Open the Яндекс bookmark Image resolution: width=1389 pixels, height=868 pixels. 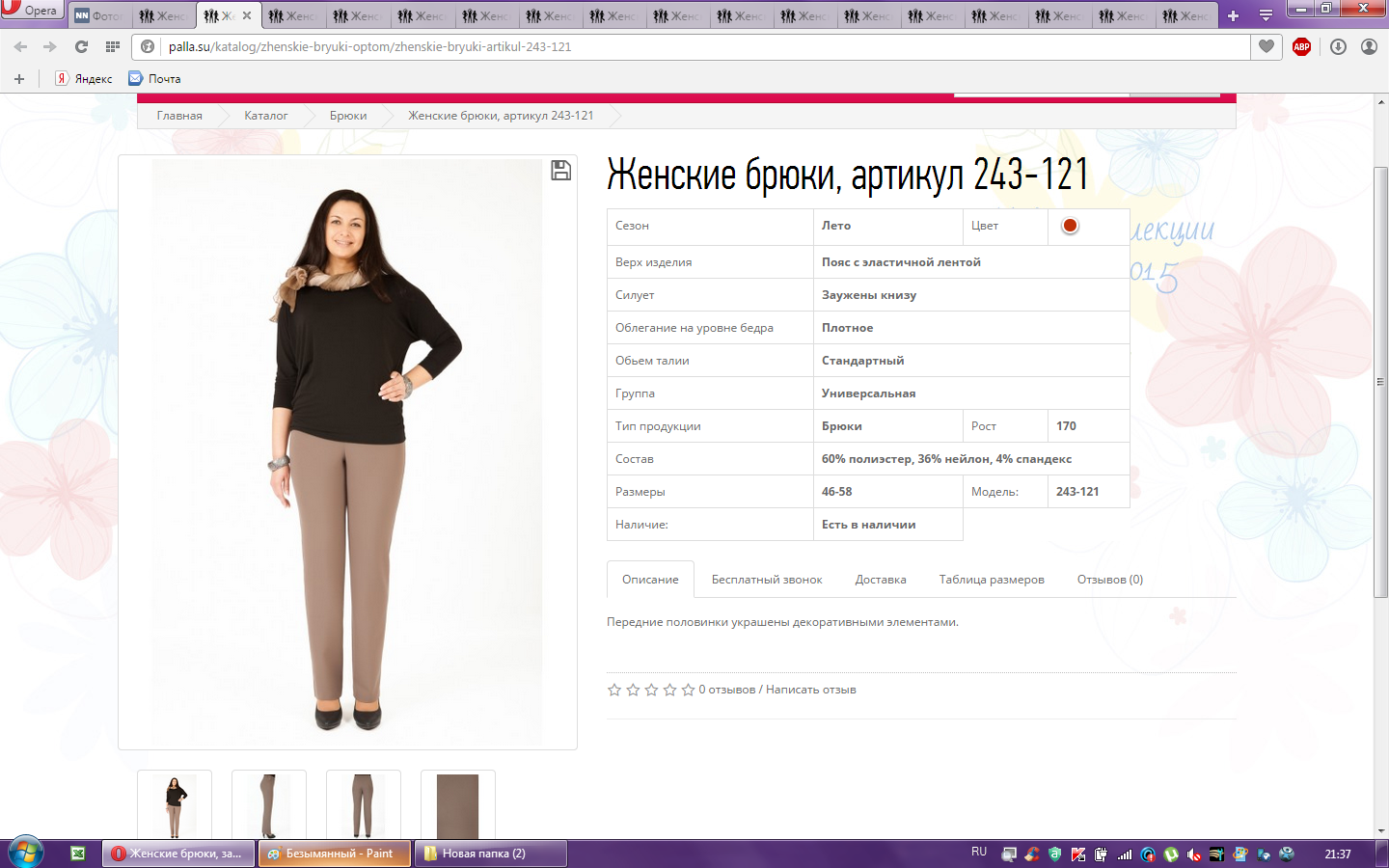(84, 79)
